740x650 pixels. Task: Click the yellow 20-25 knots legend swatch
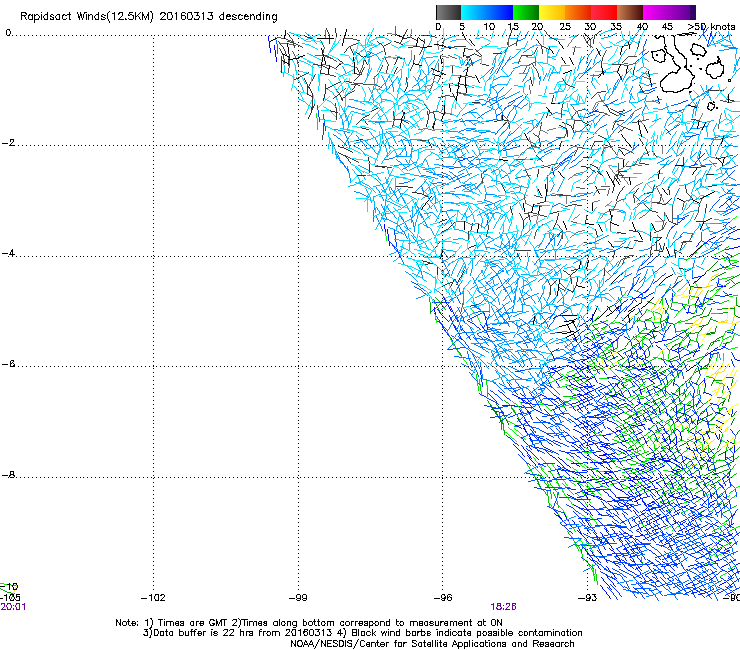pyautogui.click(x=552, y=12)
